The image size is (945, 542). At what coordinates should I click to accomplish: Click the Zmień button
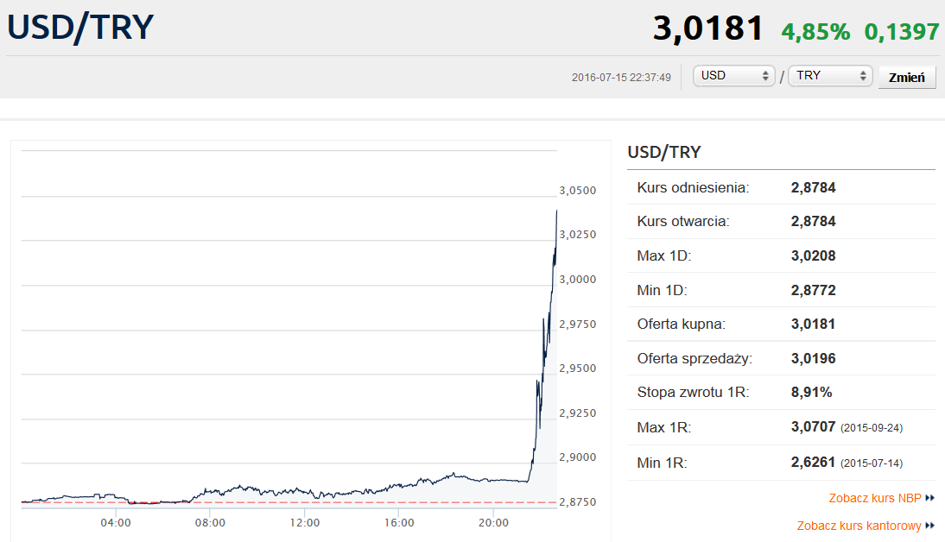pyautogui.click(x=906, y=77)
